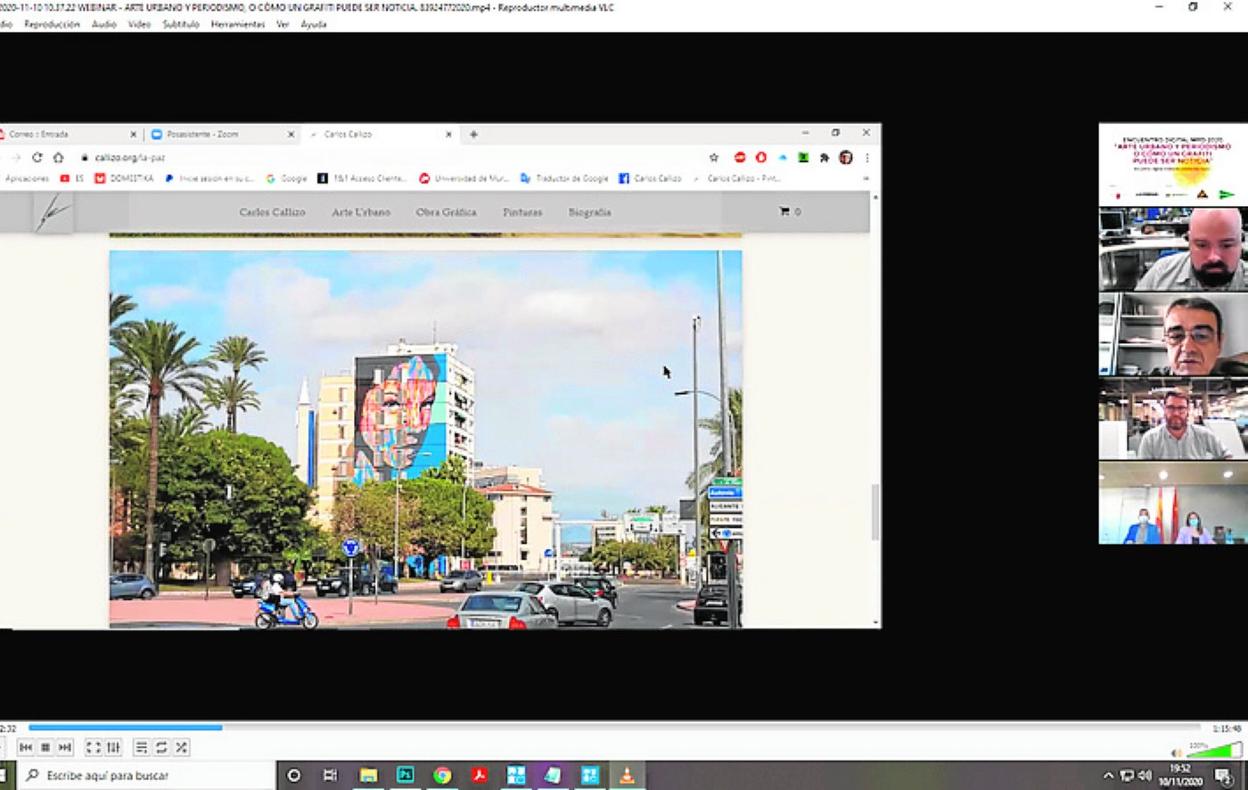The image size is (1248, 790).
Task: Open Photoshop from the taskbar
Action: 405,775
